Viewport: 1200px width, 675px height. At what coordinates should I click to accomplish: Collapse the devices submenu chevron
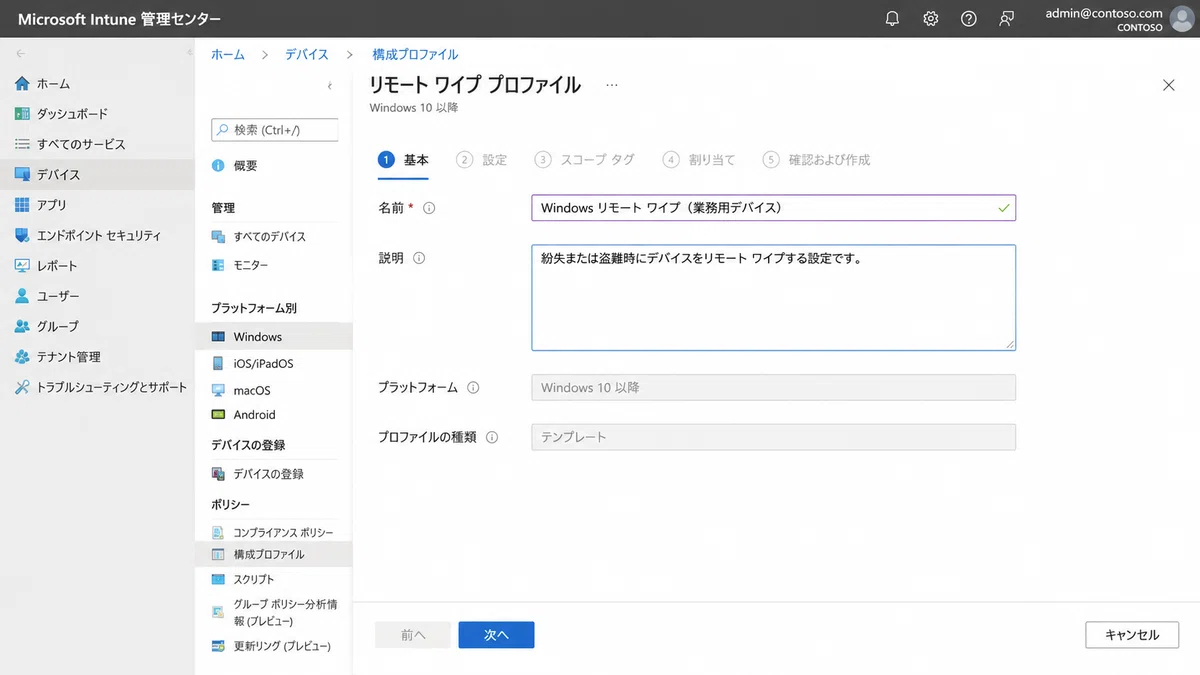[x=330, y=87]
